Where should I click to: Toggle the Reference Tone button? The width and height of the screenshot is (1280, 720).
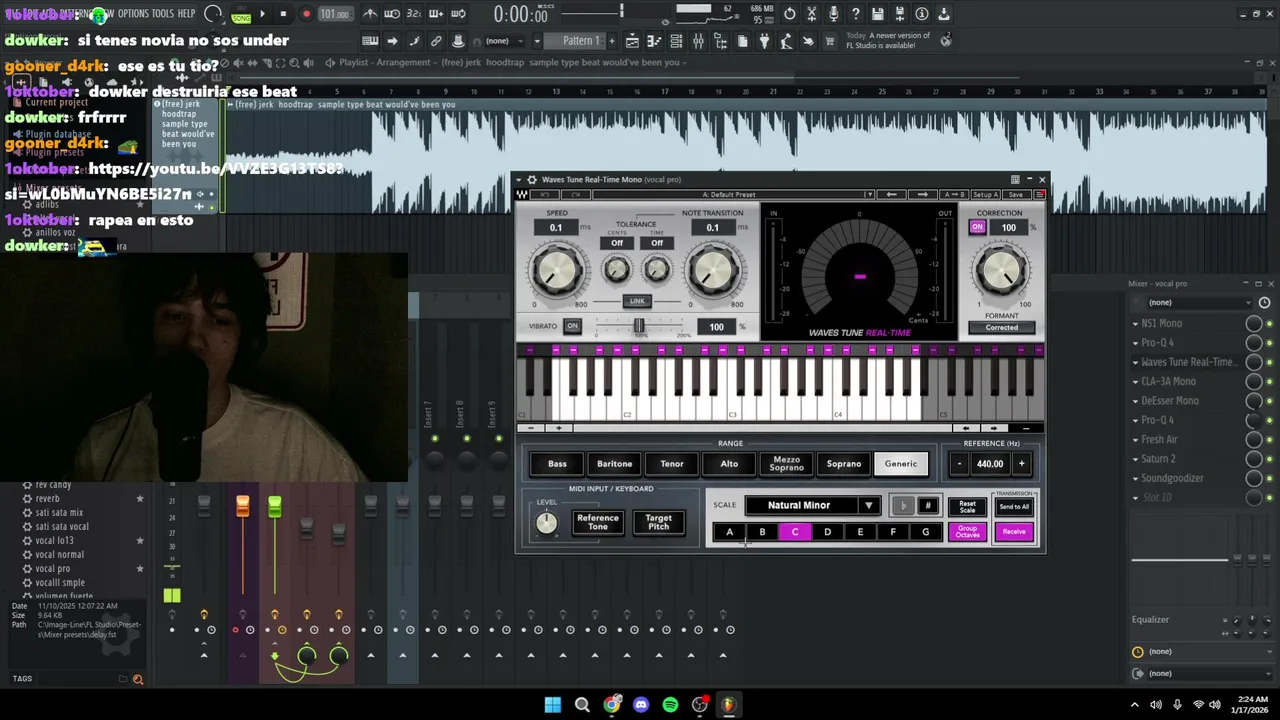coord(598,523)
